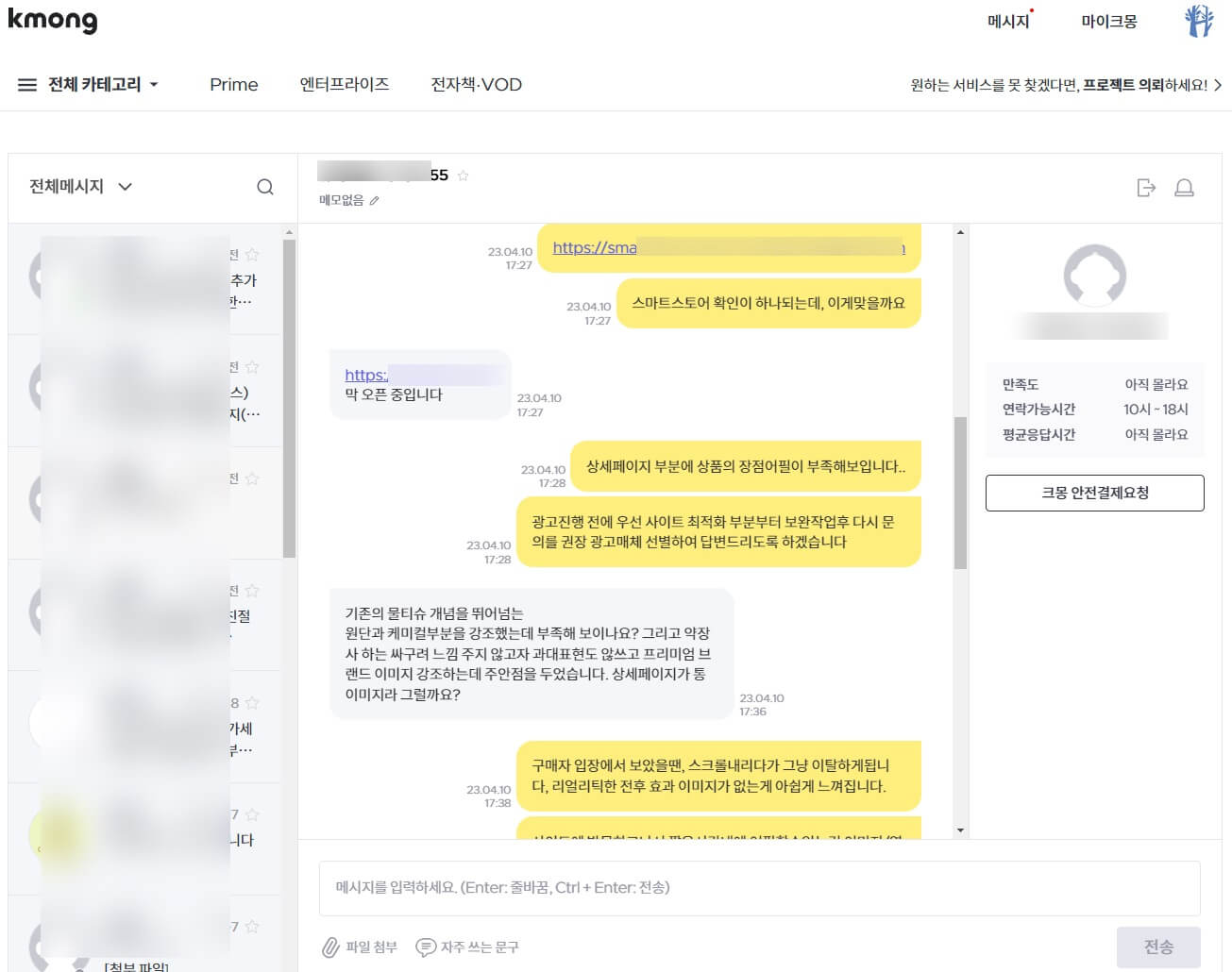Click the Kmong tree profile icon

click(x=1199, y=21)
